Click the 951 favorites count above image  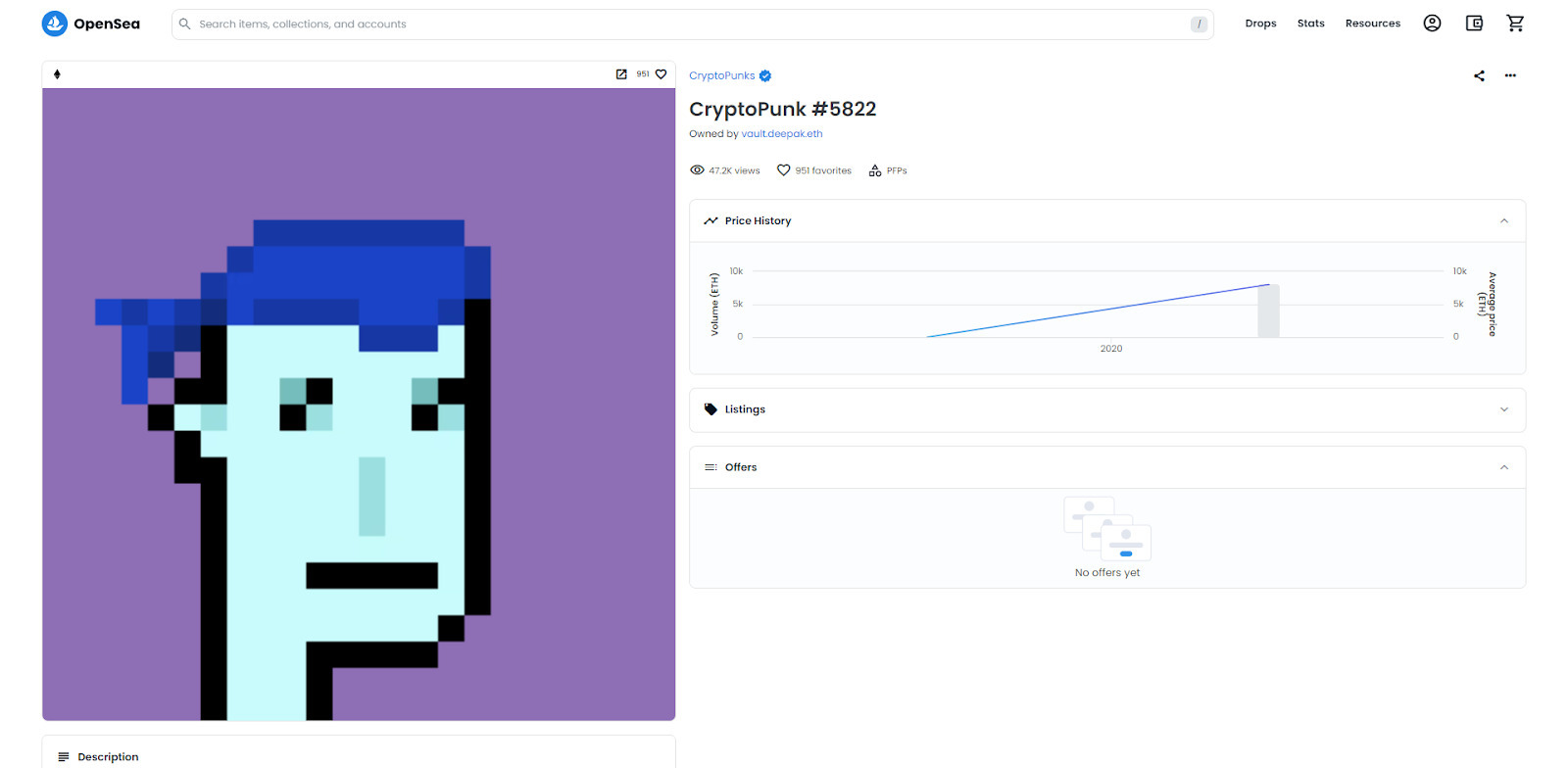pos(643,74)
